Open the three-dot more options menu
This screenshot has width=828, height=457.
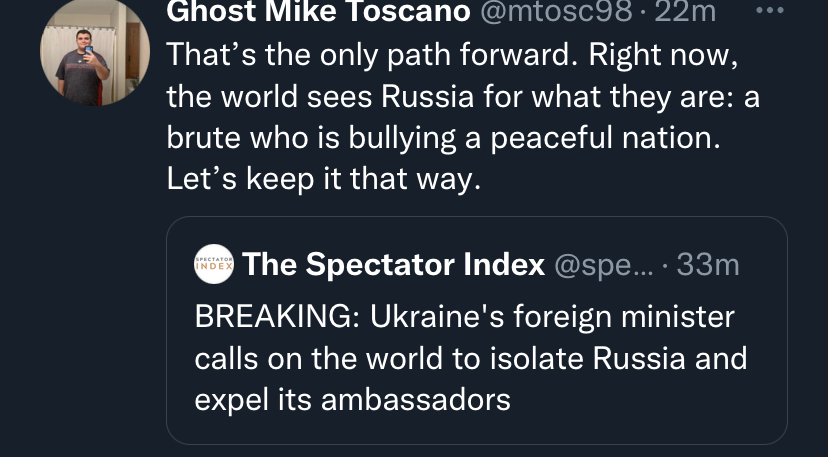[x=771, y=12]
